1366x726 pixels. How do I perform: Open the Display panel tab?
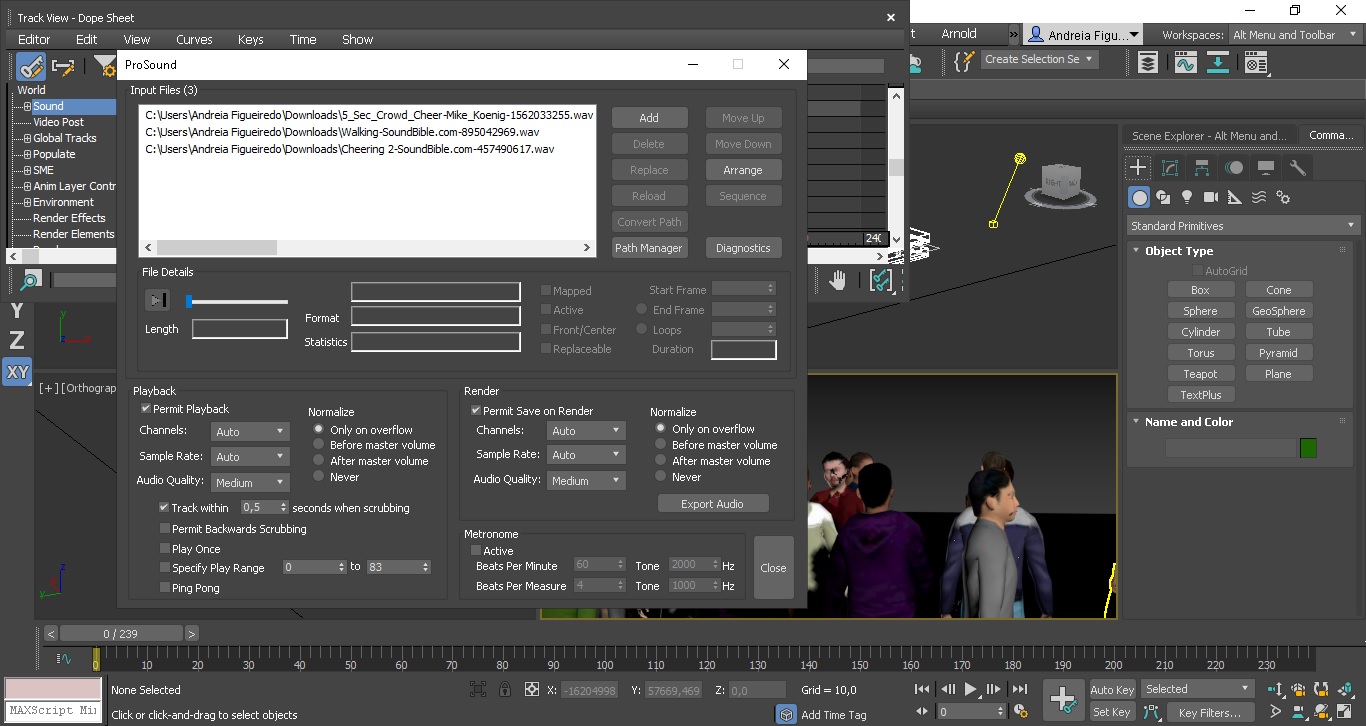pos(1266,168)
